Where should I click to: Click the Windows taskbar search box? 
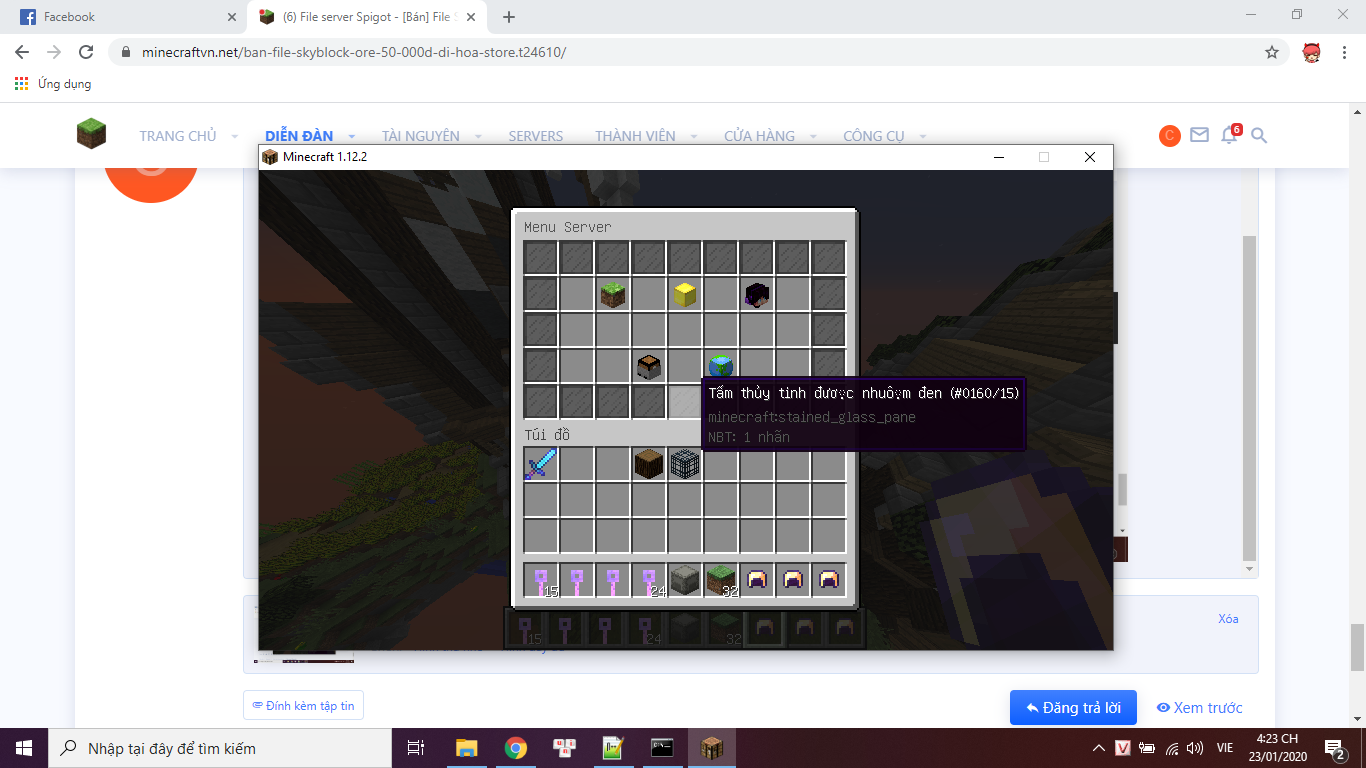[219, 748]
